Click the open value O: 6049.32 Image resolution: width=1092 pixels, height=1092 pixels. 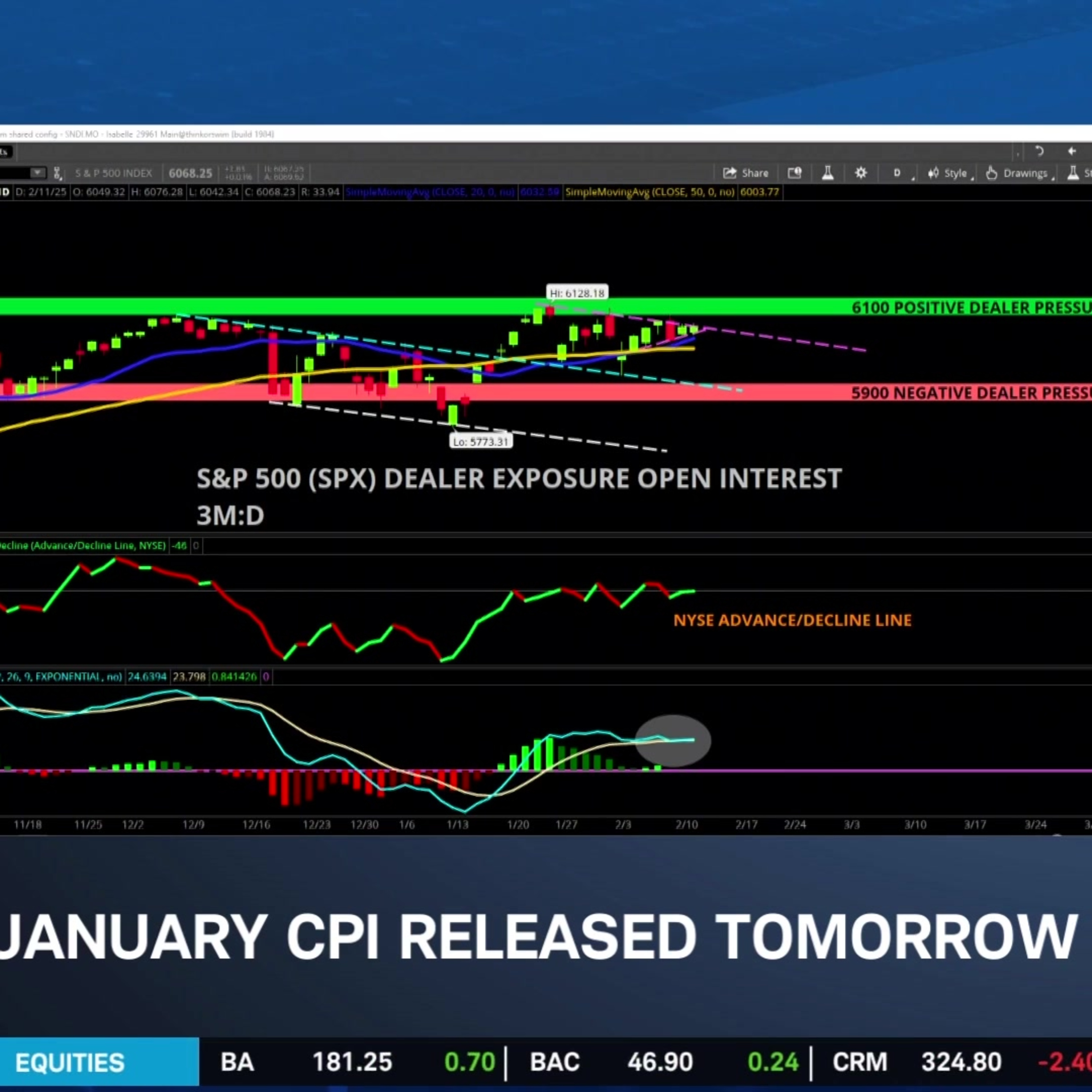[99, 192]
